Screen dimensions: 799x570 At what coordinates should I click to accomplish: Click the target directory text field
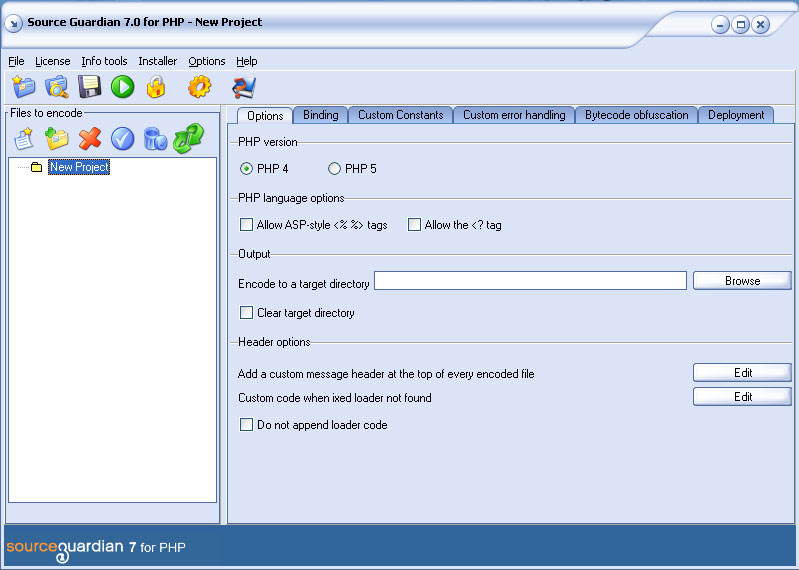point(530,281)
